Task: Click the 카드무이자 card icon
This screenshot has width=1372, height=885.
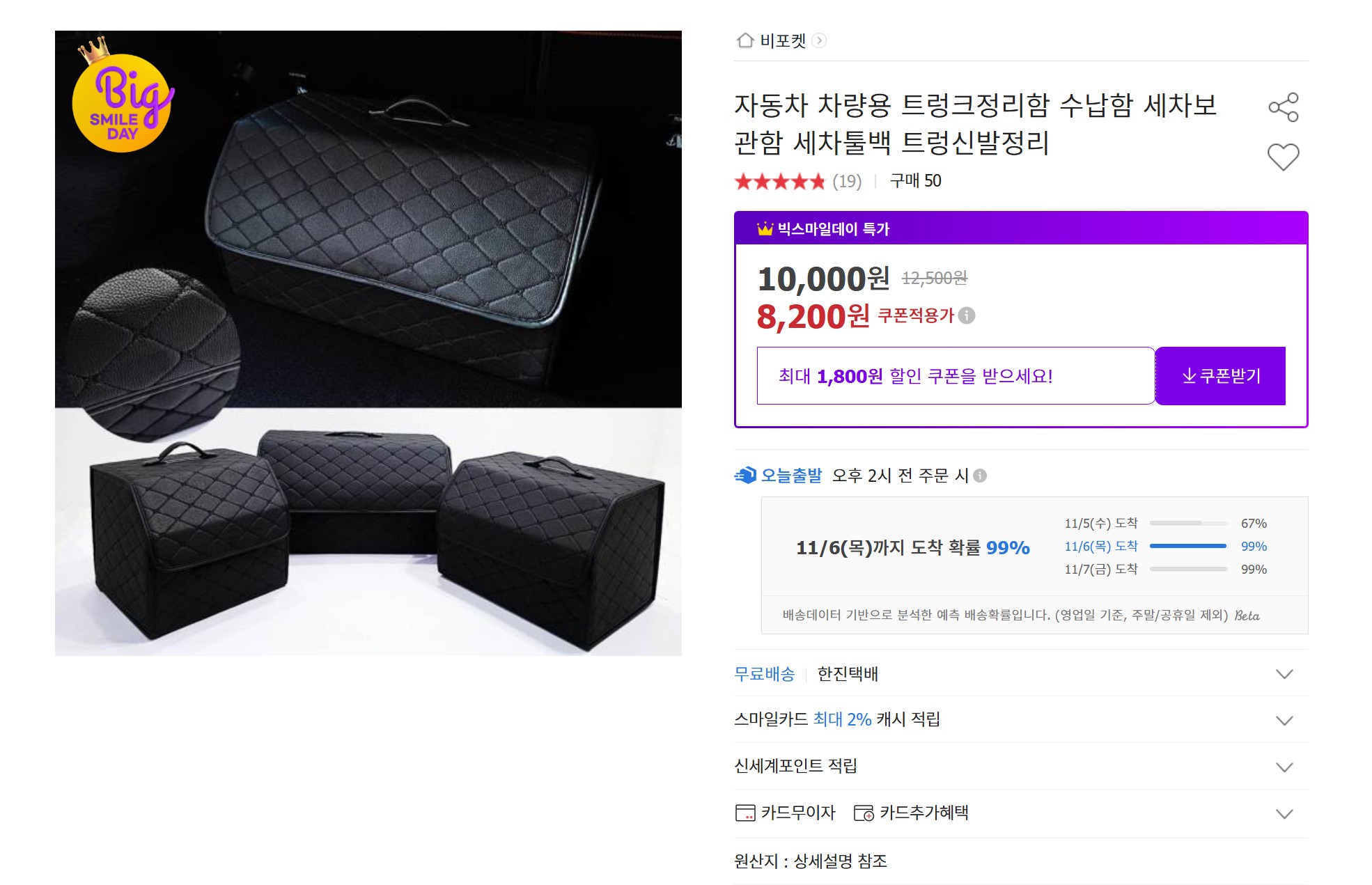Action: coord(745,813)
